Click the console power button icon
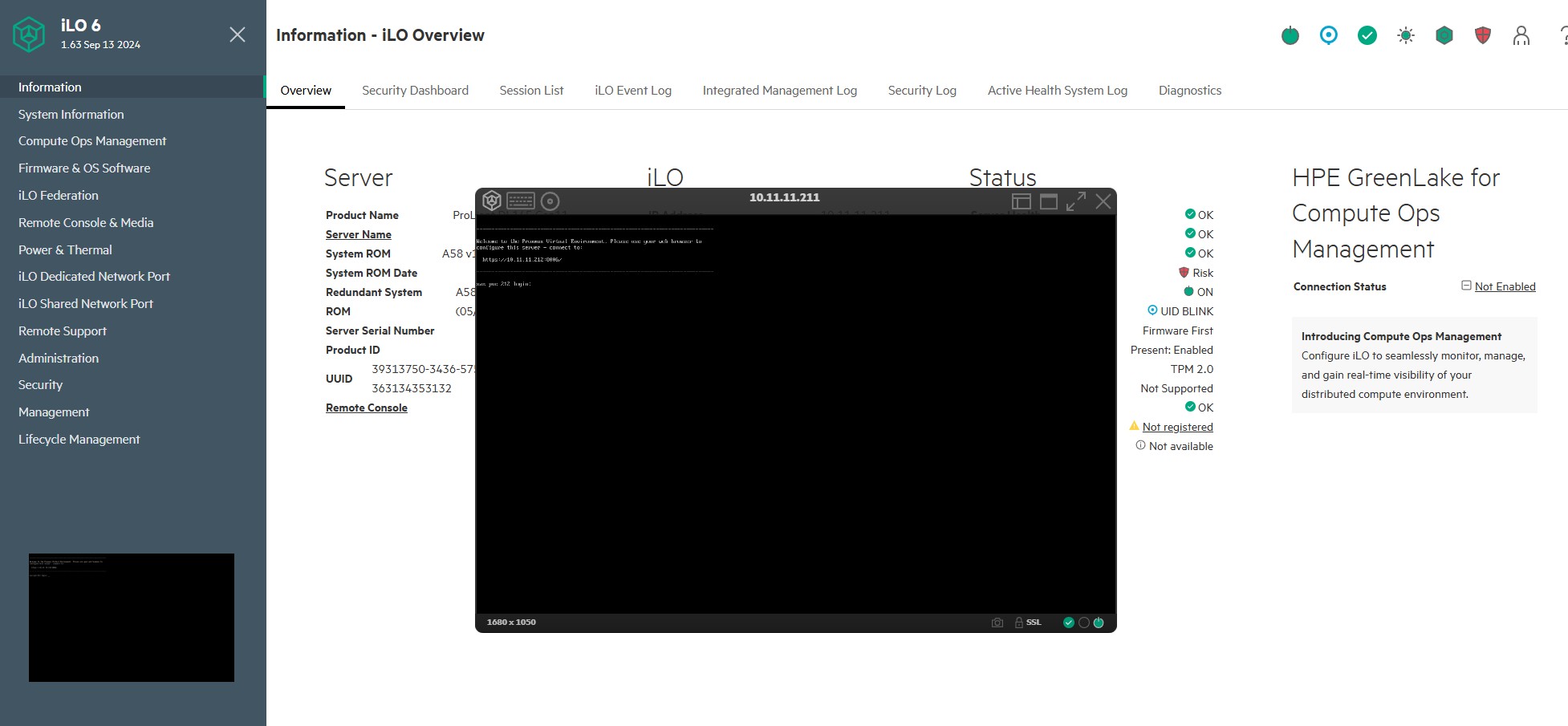 pyautogui.click(x=1099, y=623)
